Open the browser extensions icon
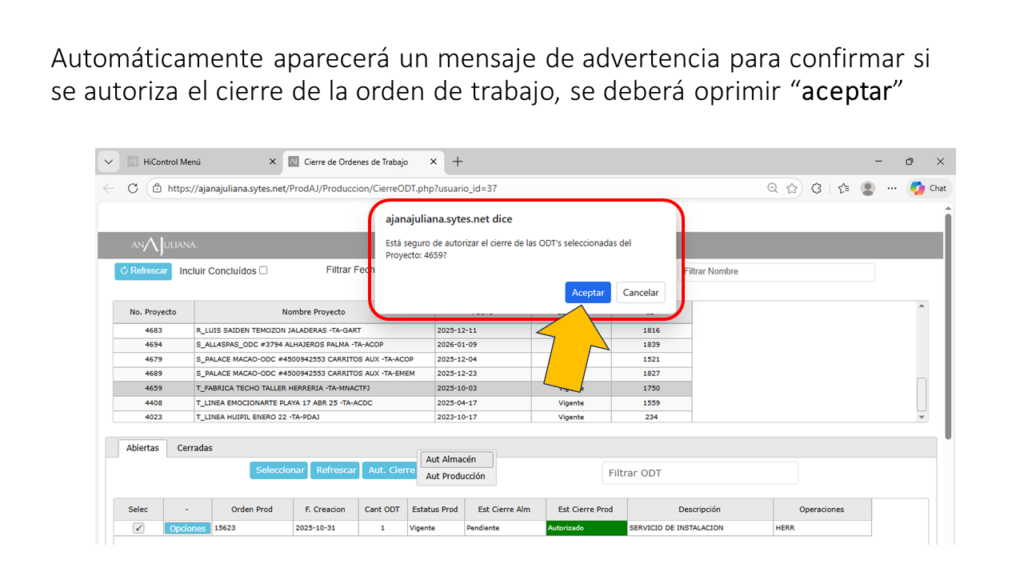The image size is (1024, 576). tap(817, 188)
